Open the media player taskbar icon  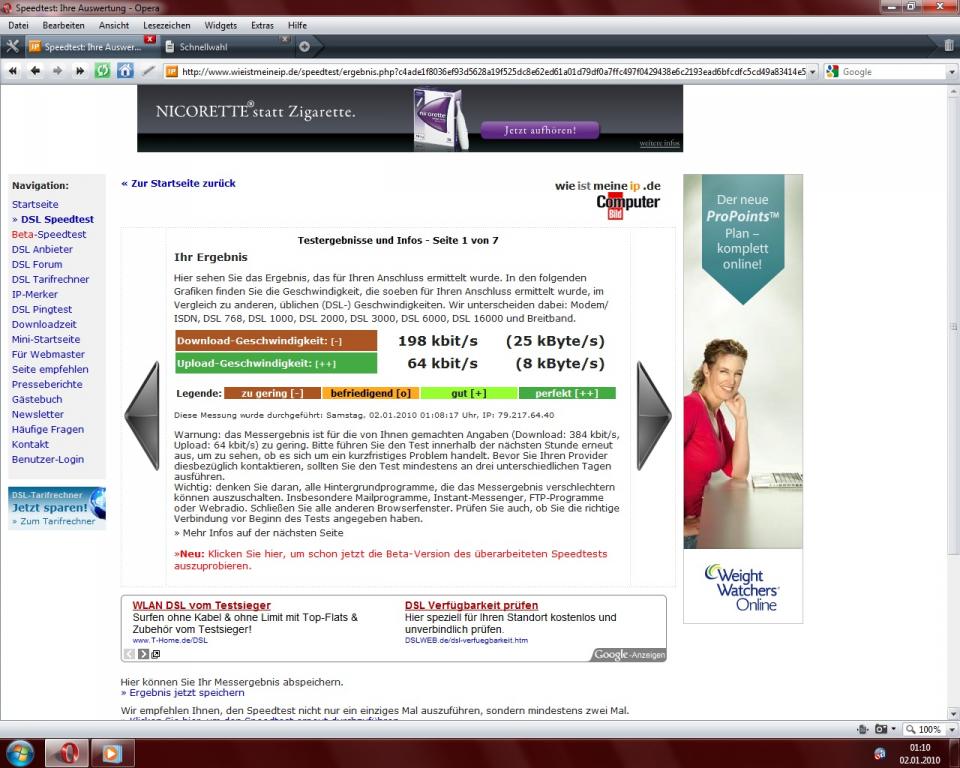(111, 753)
